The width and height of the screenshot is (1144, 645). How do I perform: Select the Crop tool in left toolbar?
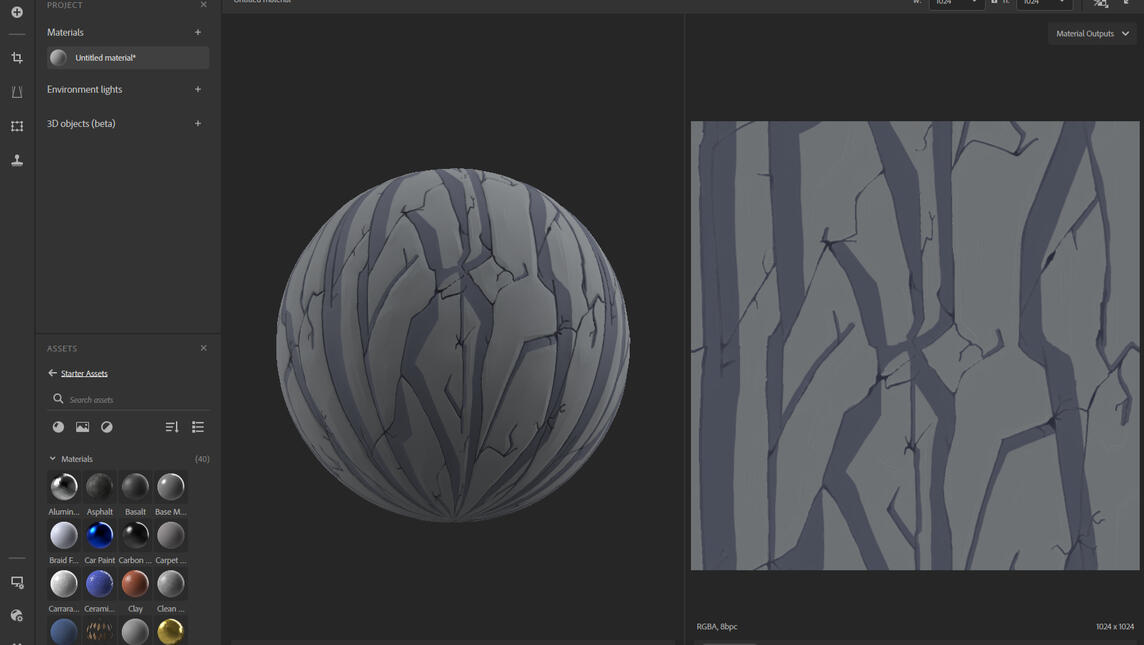pyautogui.click(x=17, y=58)
